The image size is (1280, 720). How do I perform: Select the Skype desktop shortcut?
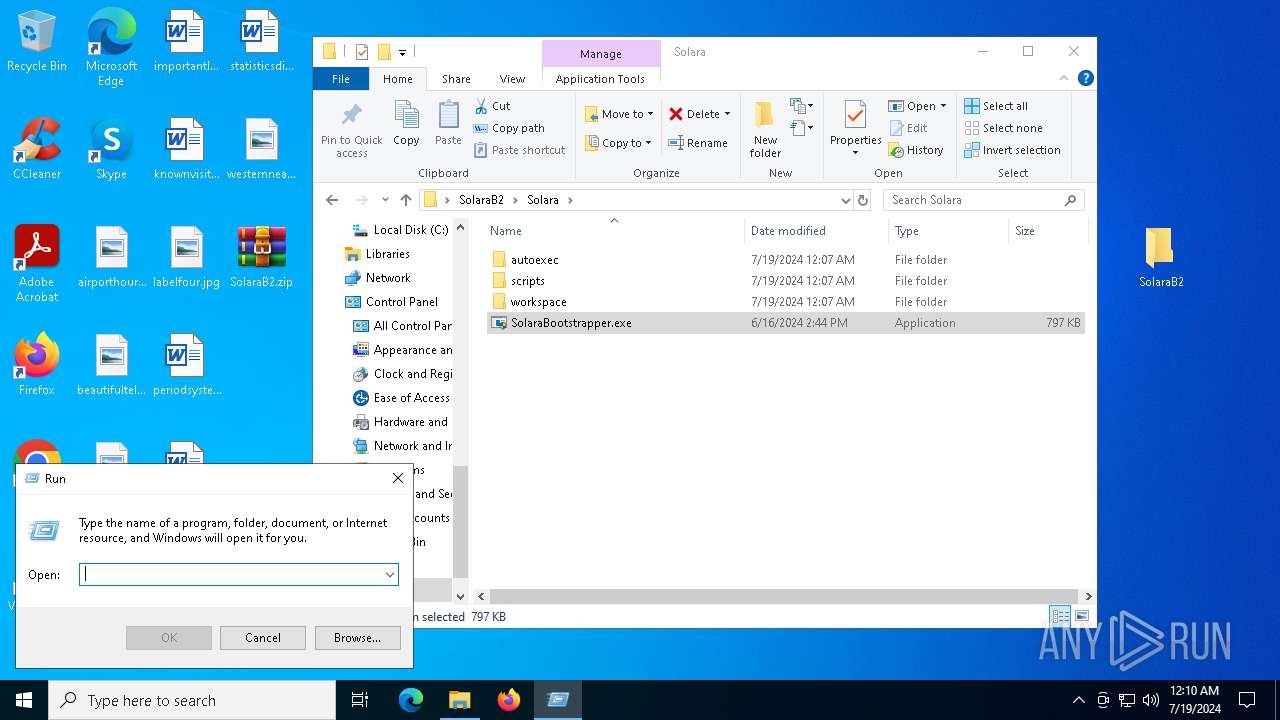[x=111, y=149]
